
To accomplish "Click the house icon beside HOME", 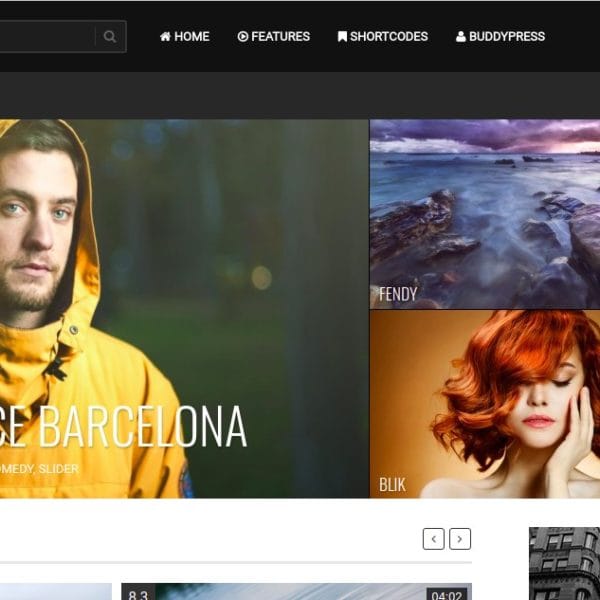I will point(165,37).
